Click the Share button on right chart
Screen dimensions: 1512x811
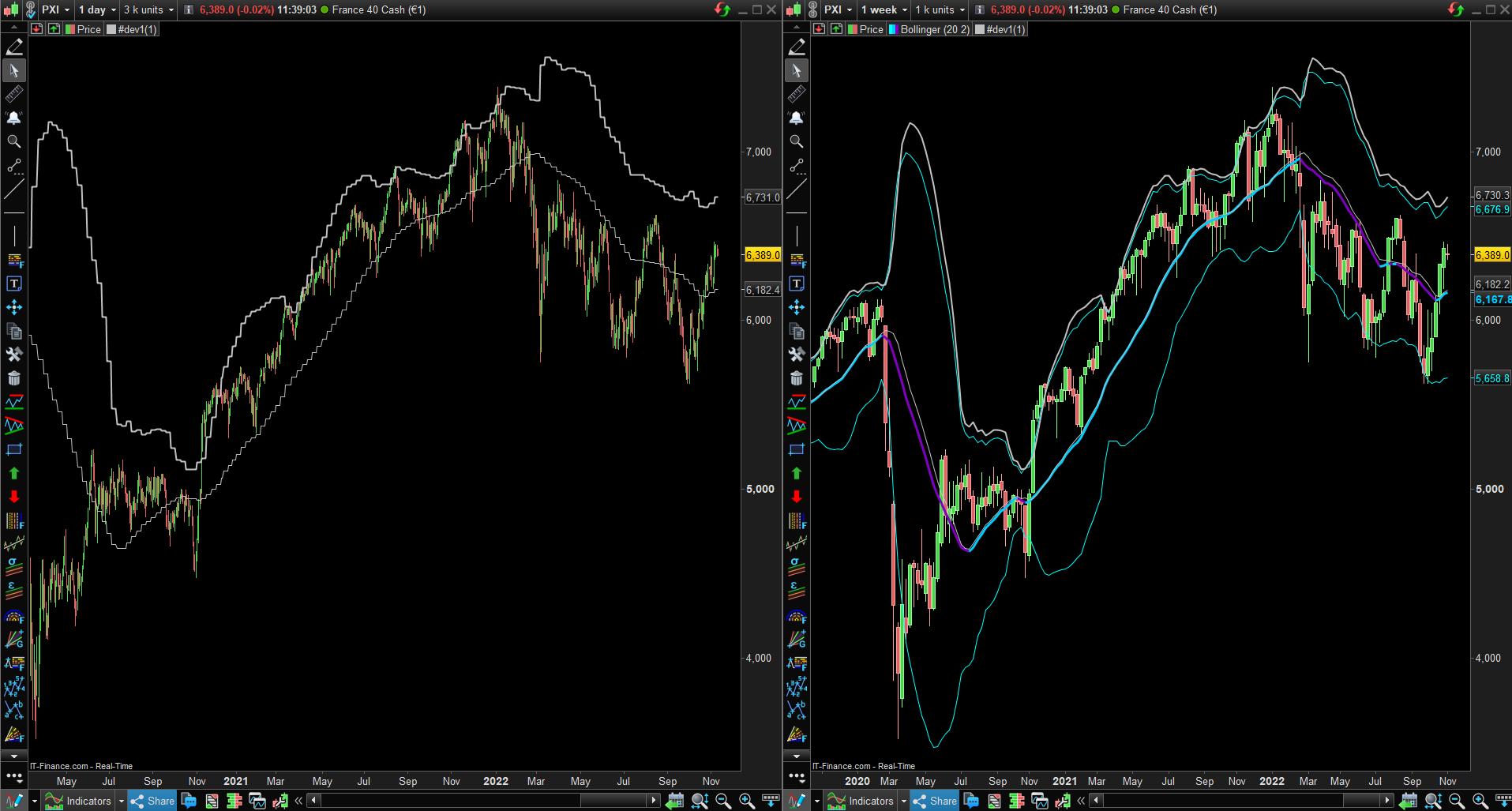(x=935, y=801)
